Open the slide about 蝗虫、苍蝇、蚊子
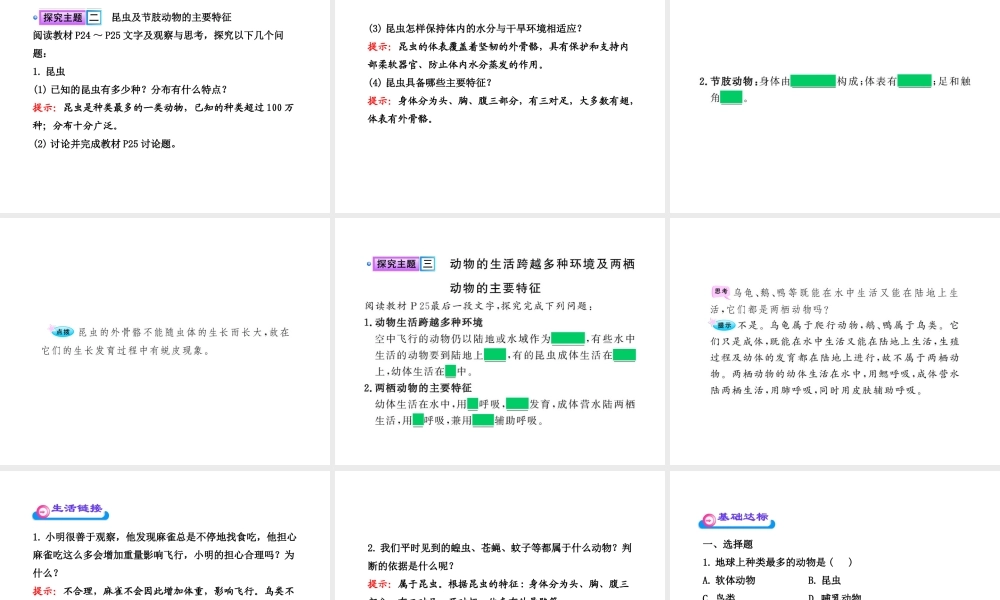Image resolution: width=1000 pixels, height=600 pixels. coord(500,536)
